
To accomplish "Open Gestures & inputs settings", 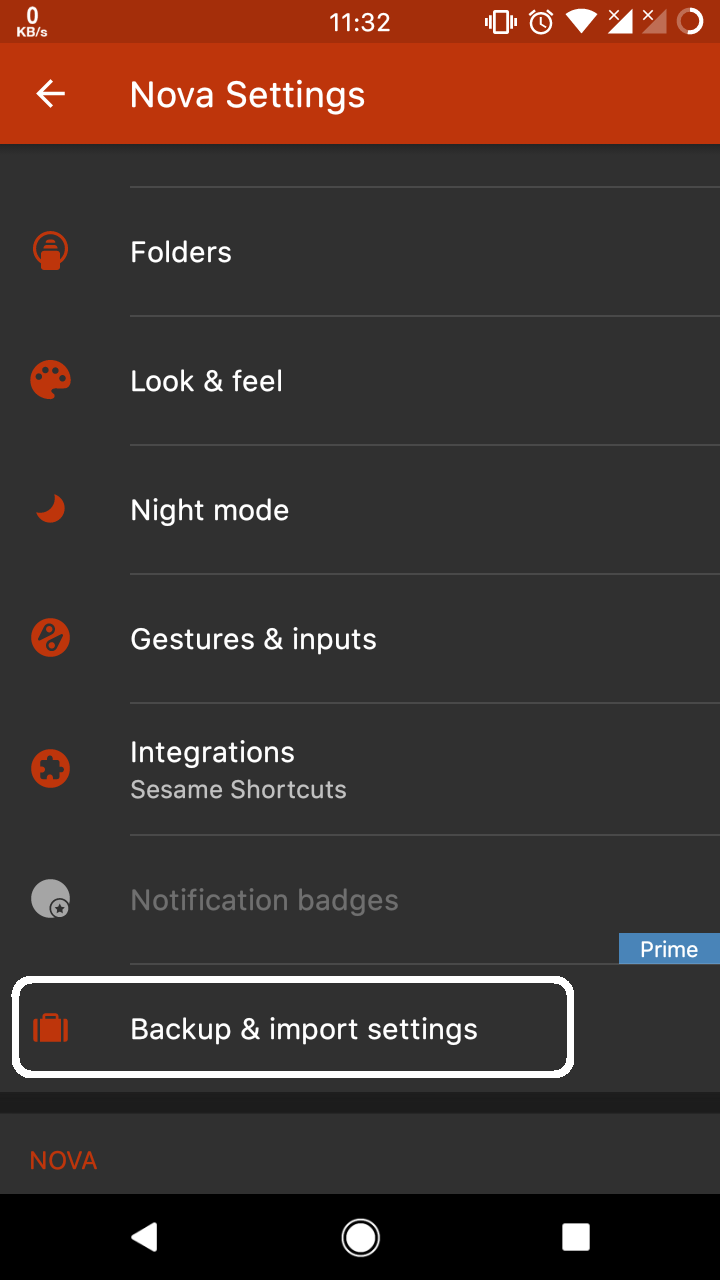I will coord(253,639).
